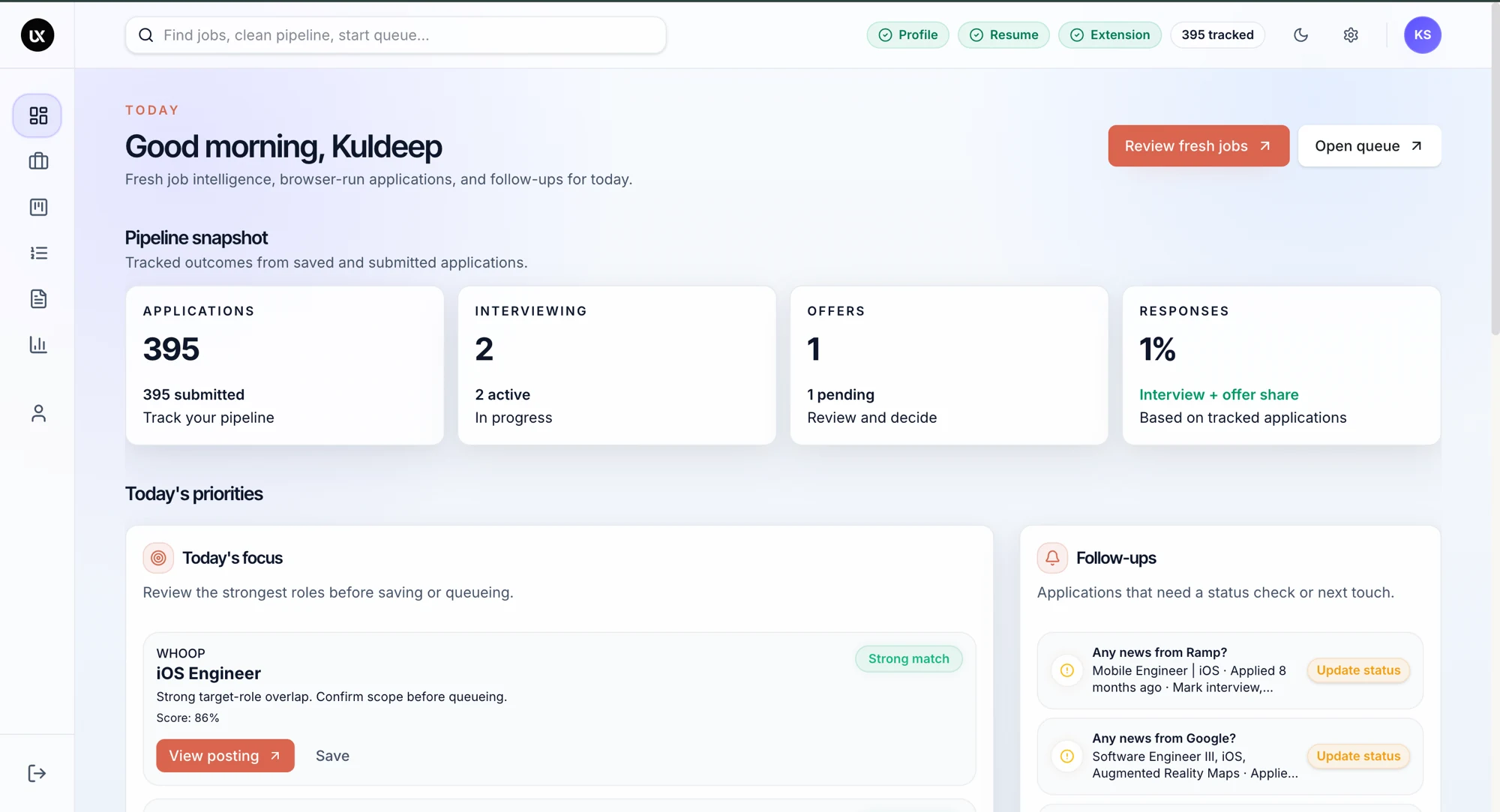Click the Strong match badge
Viewport: 1500px width, 812px height.
click(x=908, y=659)
